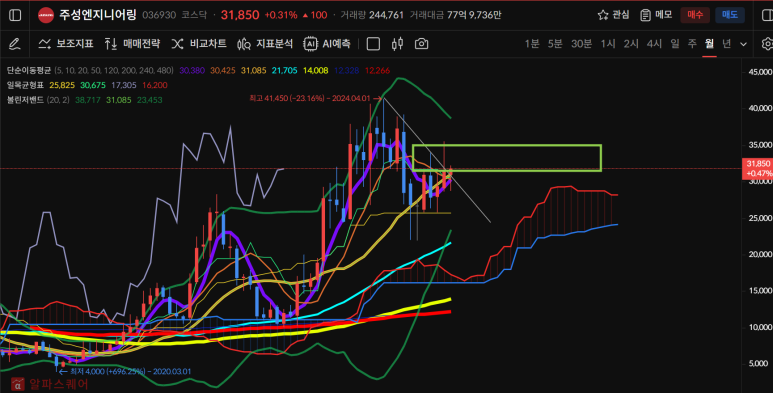
Task: Click the 거래대금 77억 9,736만 text
Action: [x=455, y=15]
